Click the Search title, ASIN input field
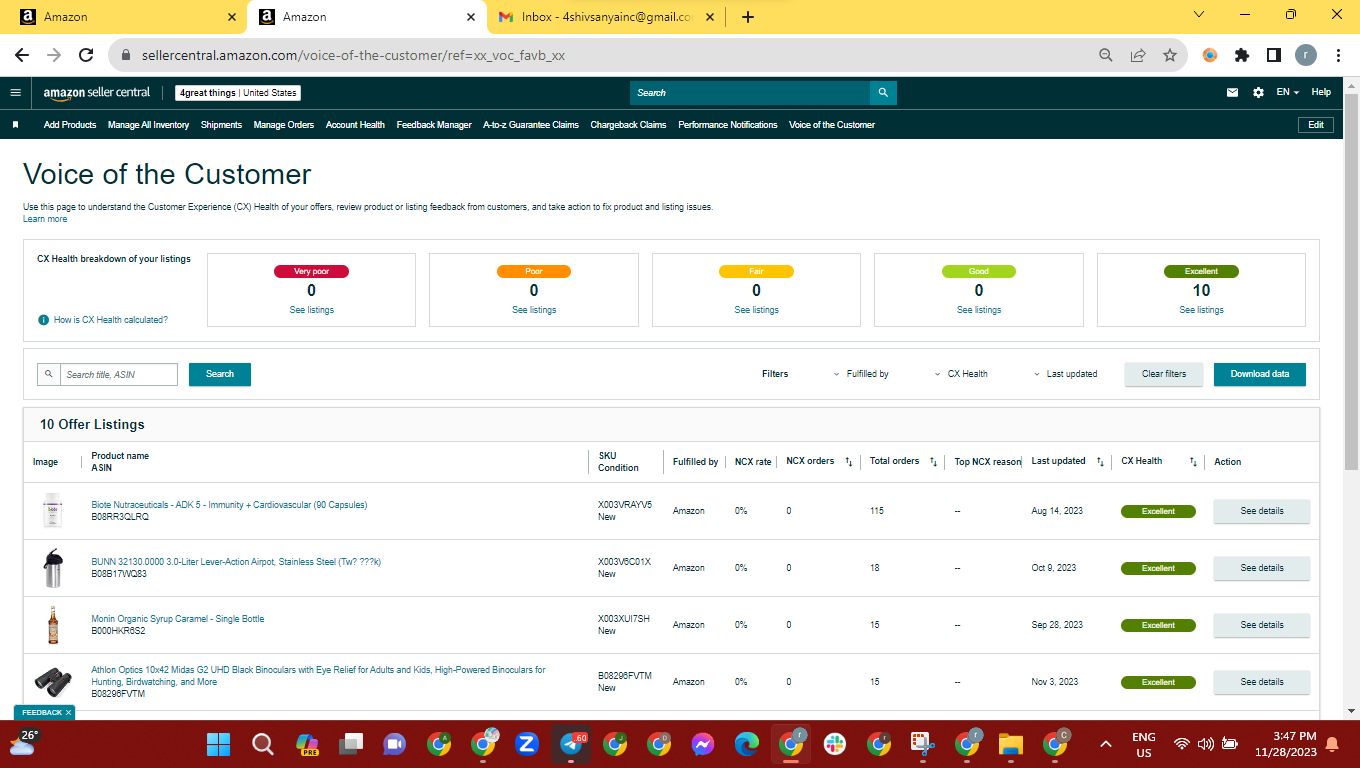 coord(119,374)
